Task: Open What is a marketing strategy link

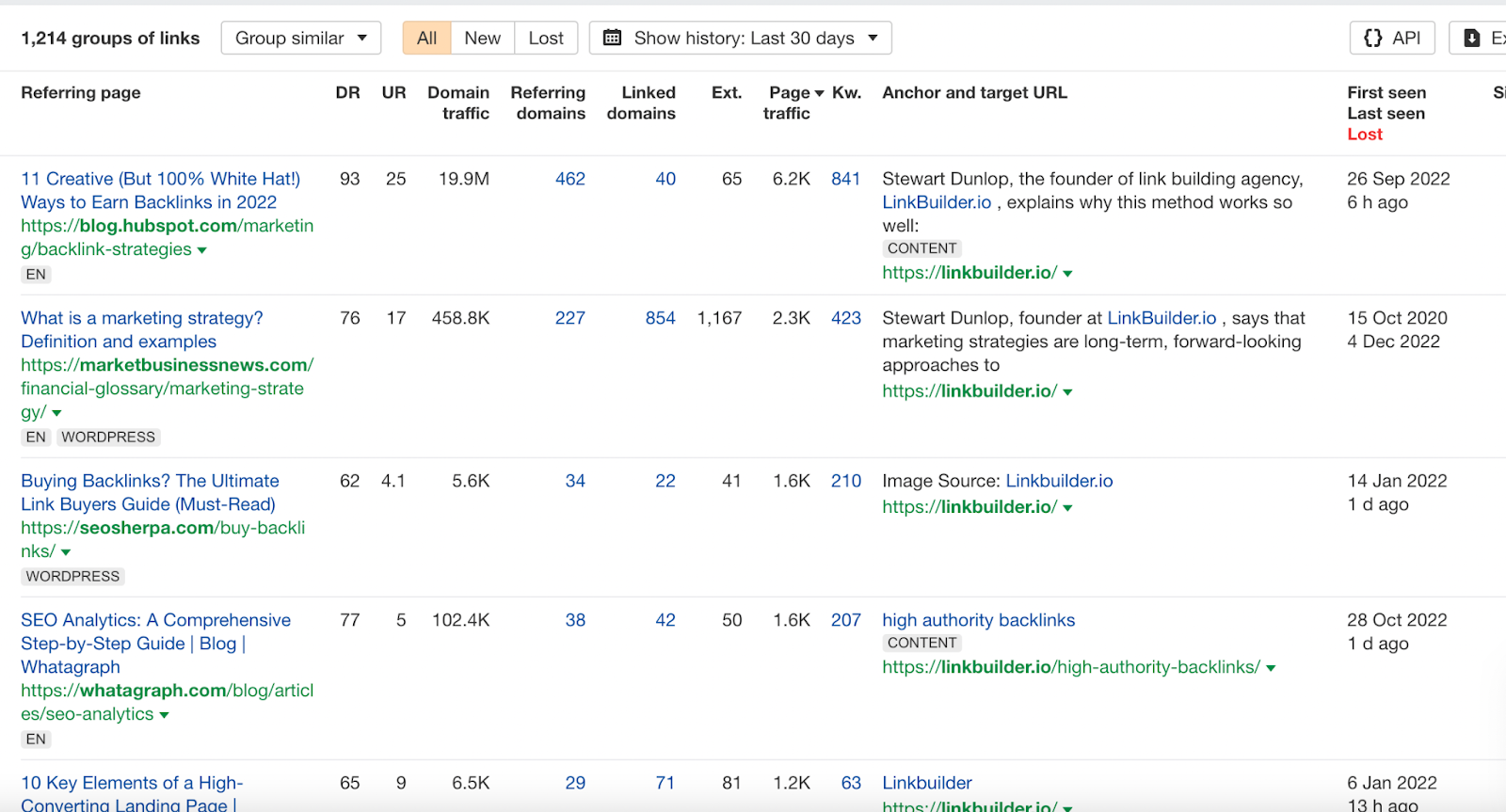Action: coord(142,329)
